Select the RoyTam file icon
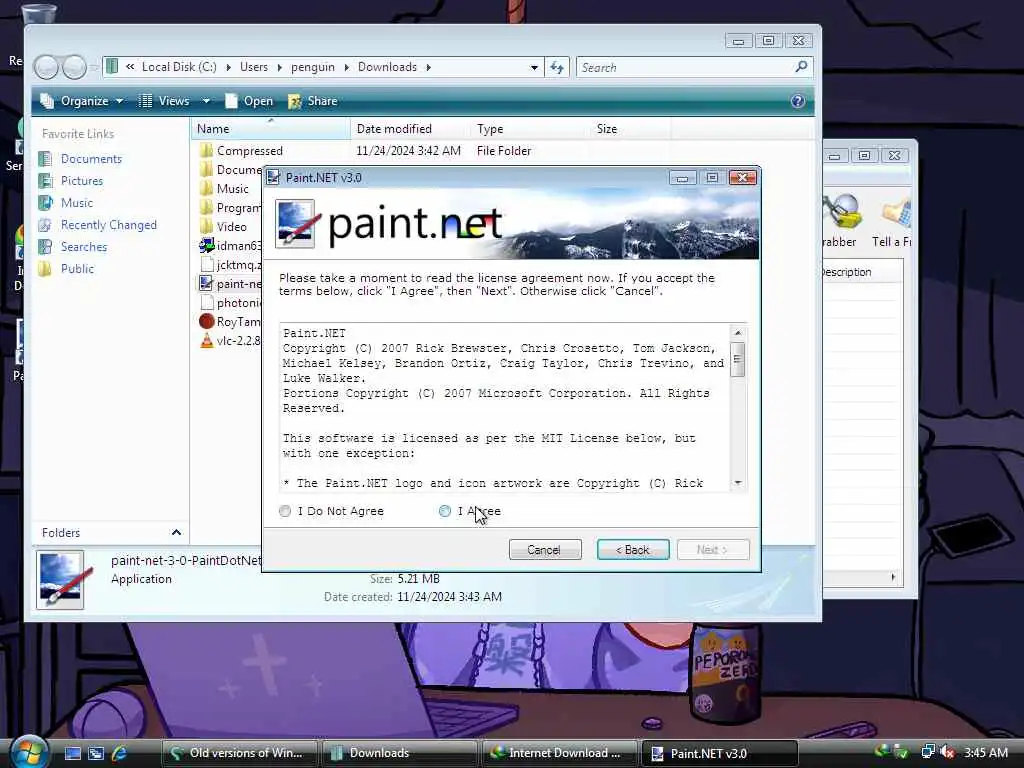 [206, 321]
